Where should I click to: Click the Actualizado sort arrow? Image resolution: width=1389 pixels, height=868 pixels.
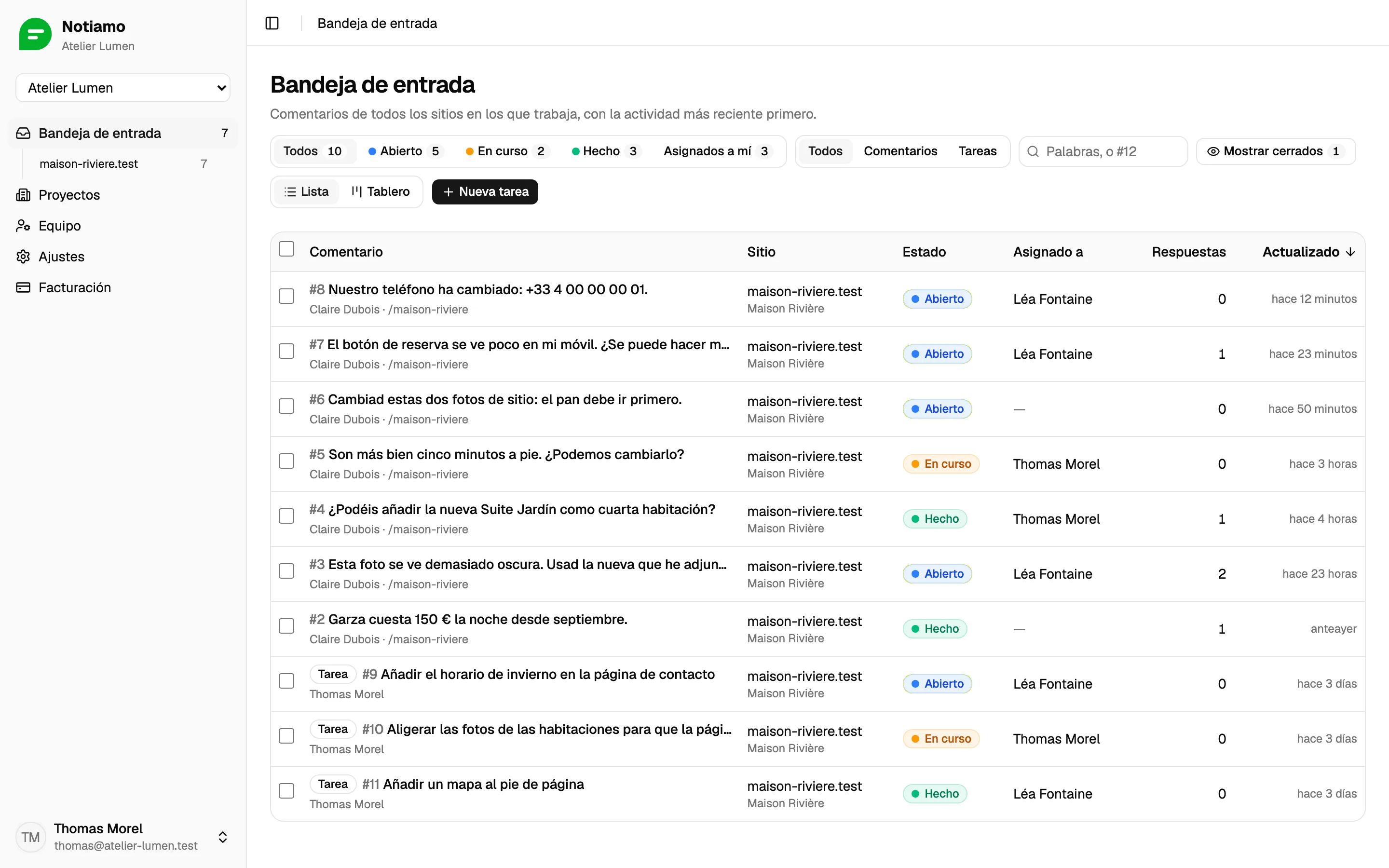pos(1350,252)
